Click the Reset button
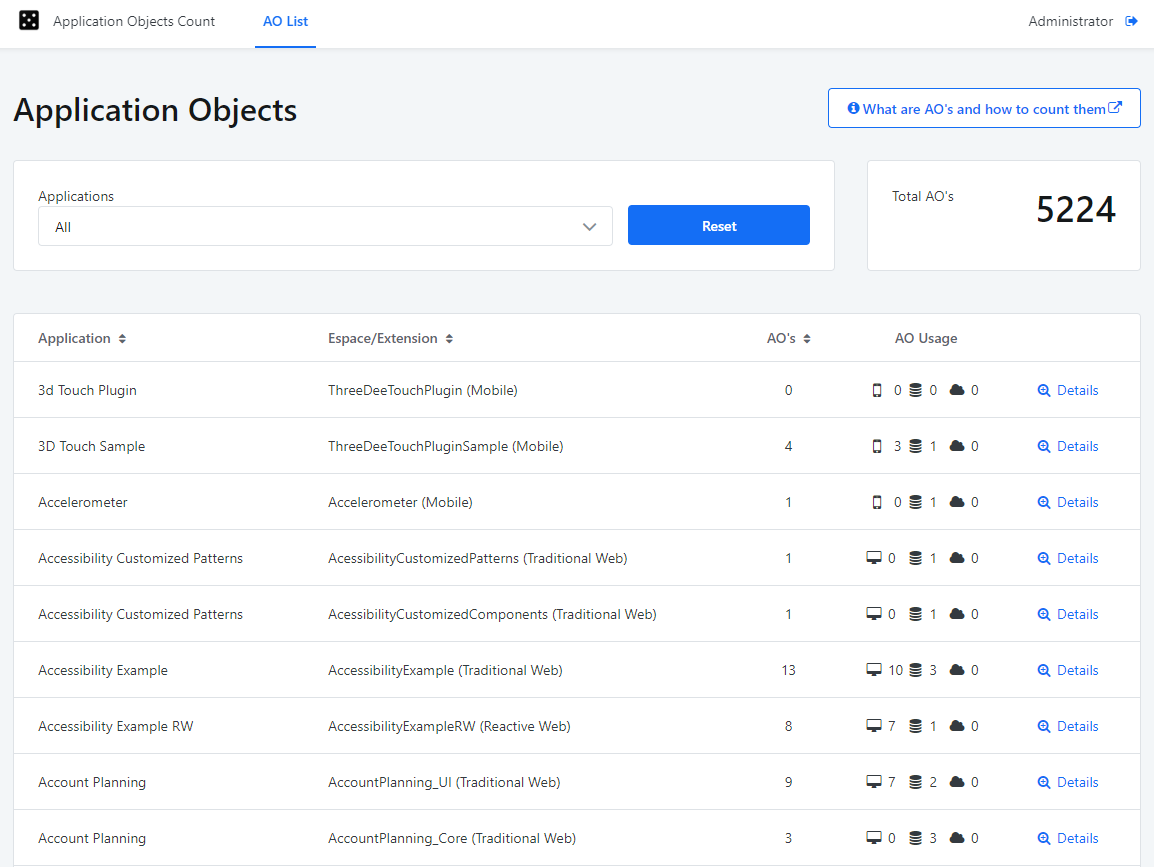1154x867 pixels. coord(718,225)
